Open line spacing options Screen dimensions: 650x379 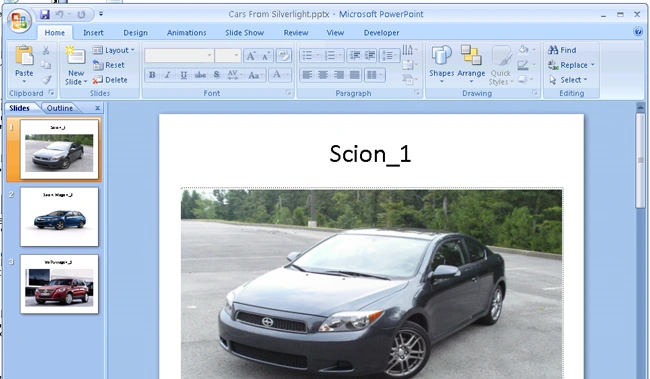click(x=389, y=55)
